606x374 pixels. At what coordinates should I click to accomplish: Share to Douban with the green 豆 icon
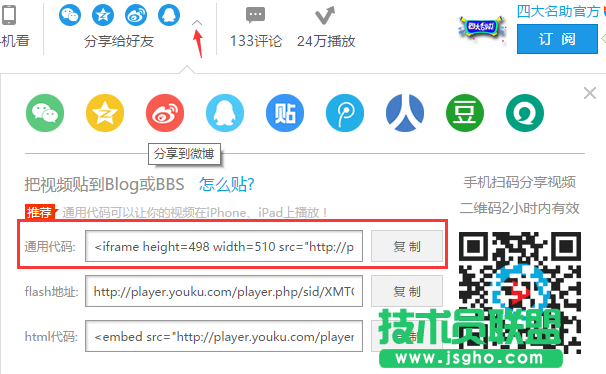[465, 113]
